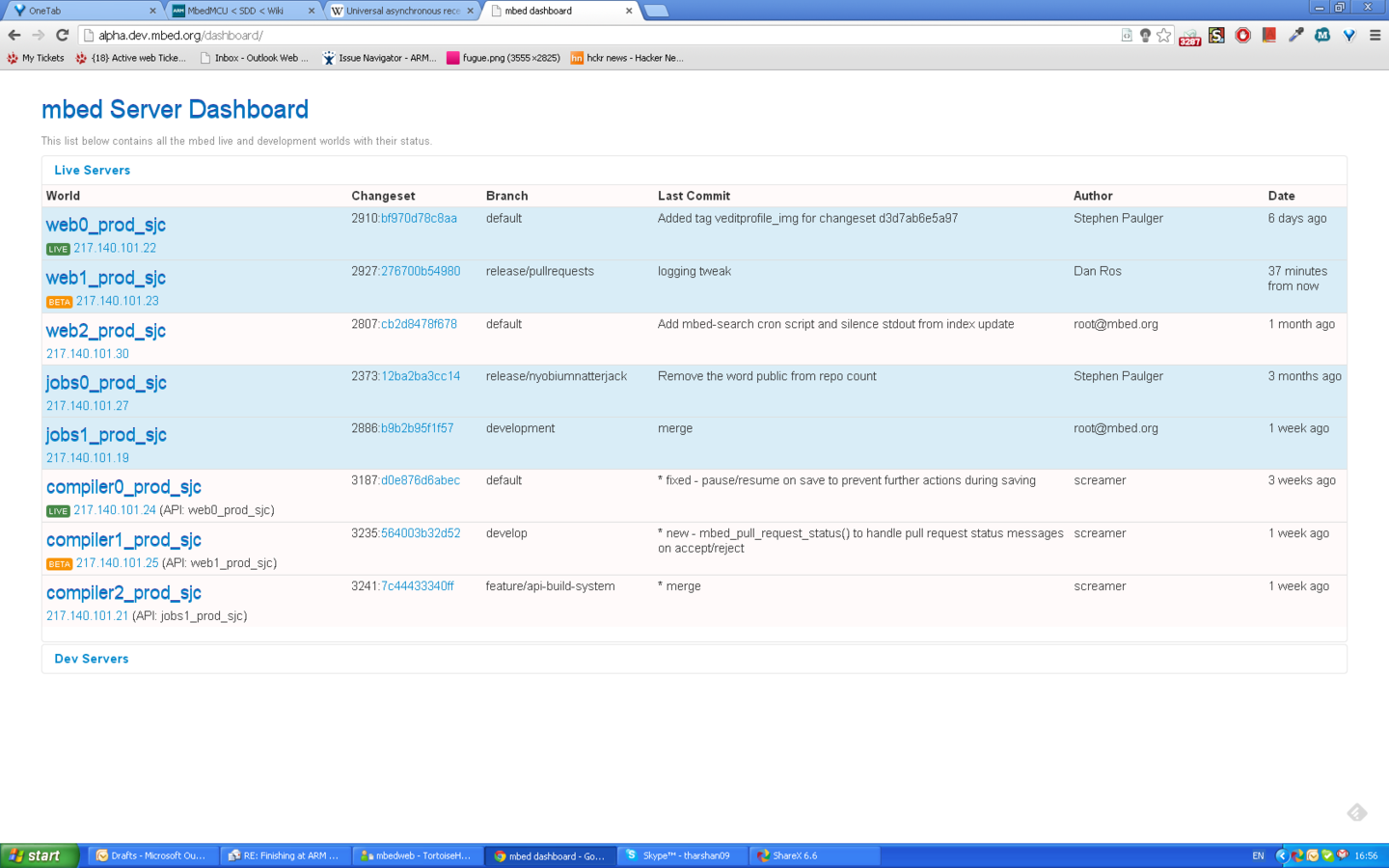Open the Outlook tray icon

click(x=1313, y=855)
